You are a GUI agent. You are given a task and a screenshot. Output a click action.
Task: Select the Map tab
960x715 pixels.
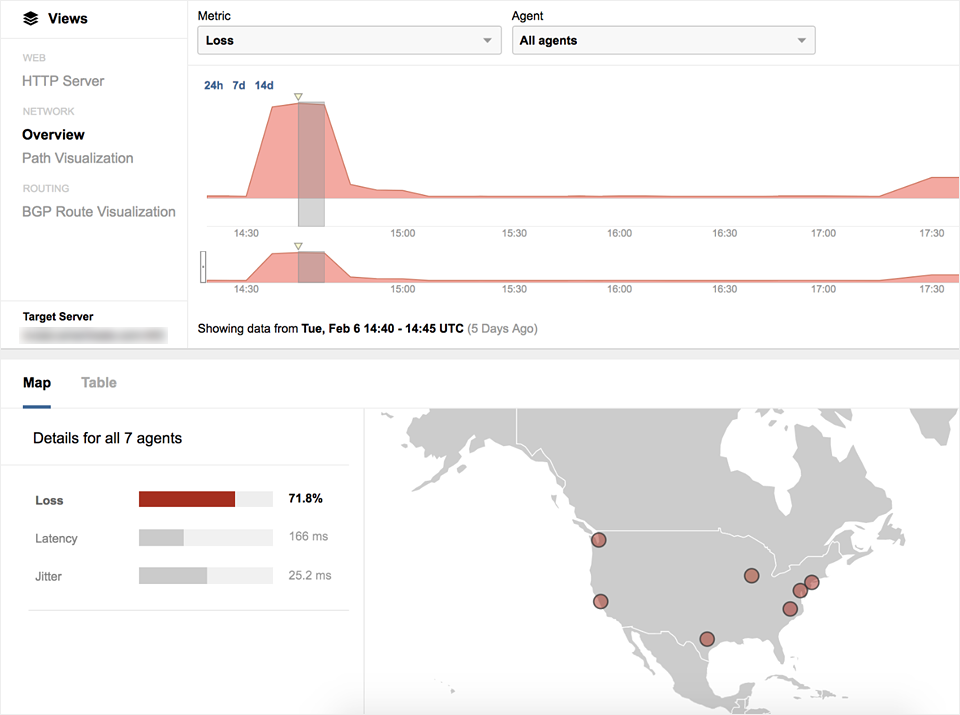37,383
